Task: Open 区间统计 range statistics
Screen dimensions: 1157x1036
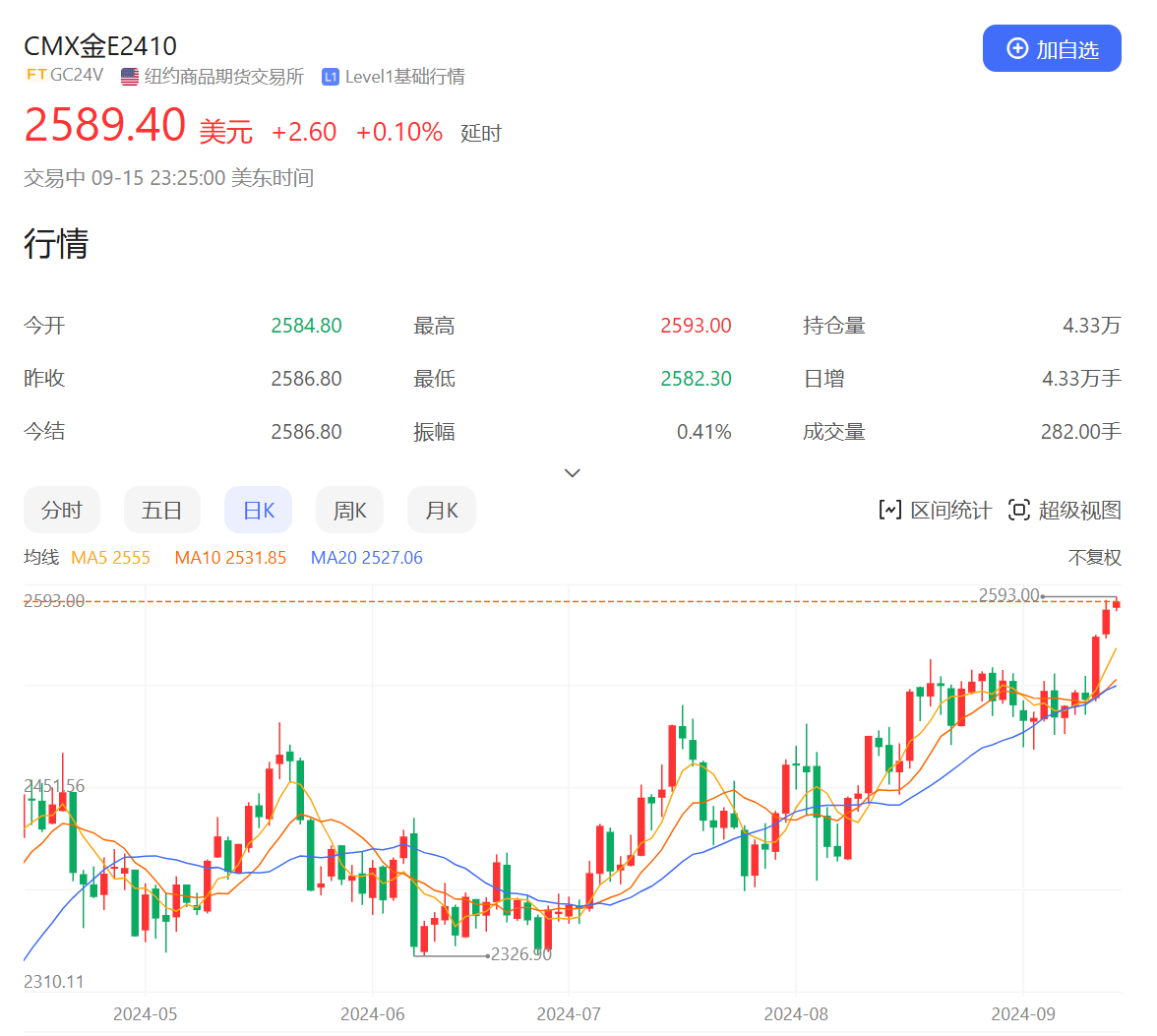Action: click(x=935, y=510)
